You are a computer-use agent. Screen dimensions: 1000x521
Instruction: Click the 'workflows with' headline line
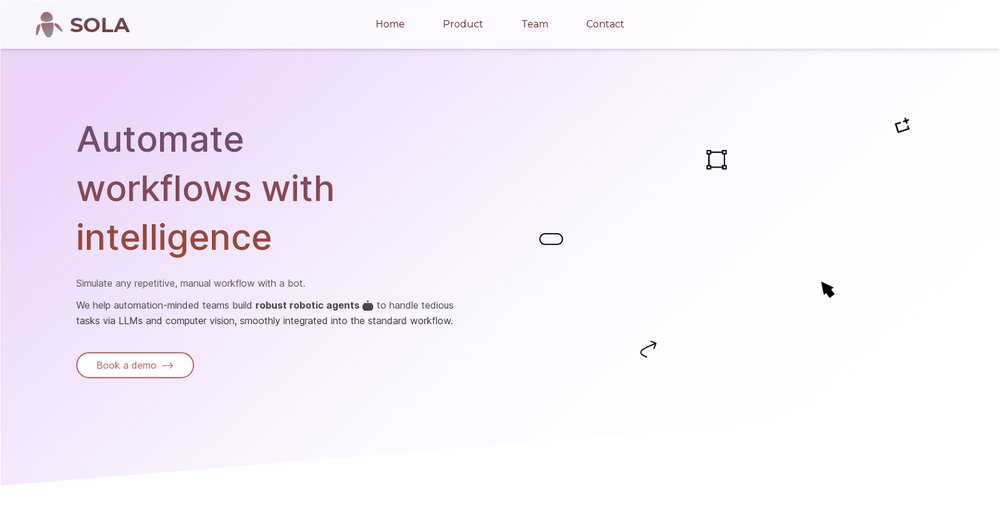pyautogui.click(x=205, y=188)
